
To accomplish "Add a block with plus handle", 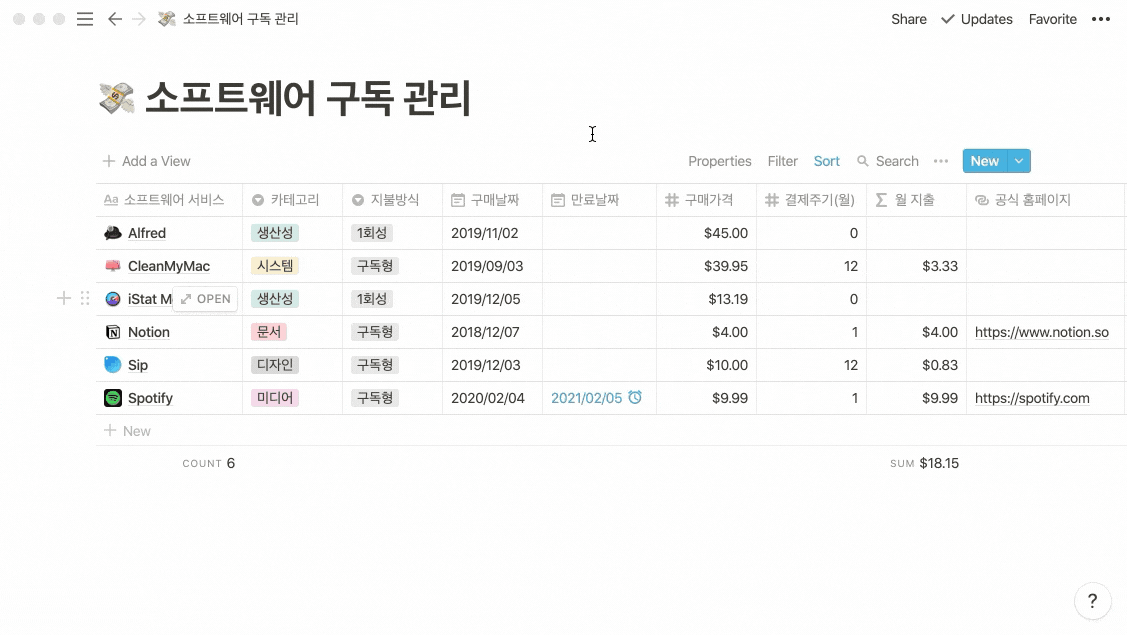I will click(63, 298).
